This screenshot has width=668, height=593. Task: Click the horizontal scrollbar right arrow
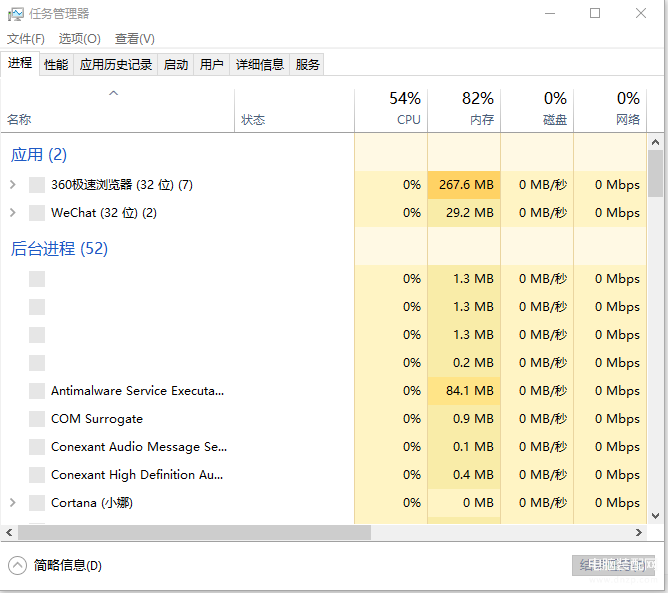click(x=639, y=532)
